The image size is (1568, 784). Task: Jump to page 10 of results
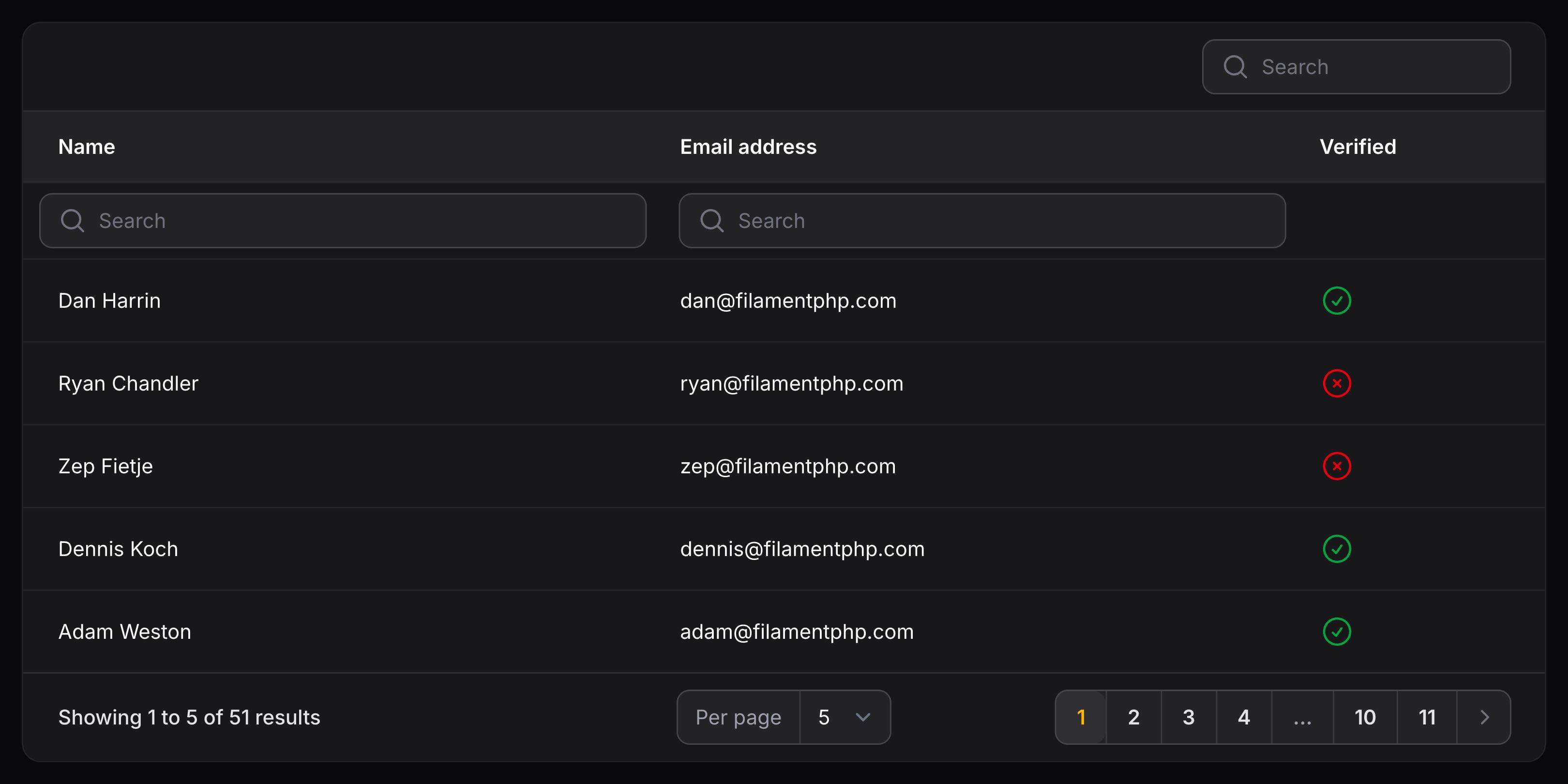1365,717
